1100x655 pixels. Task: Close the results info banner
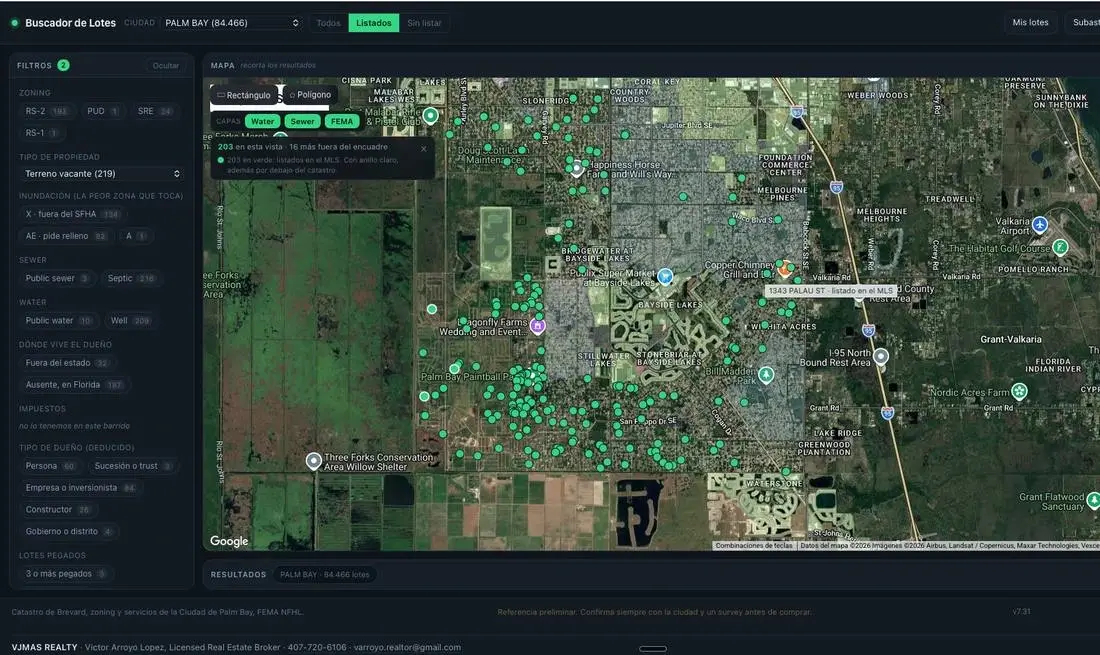point(424,149)
